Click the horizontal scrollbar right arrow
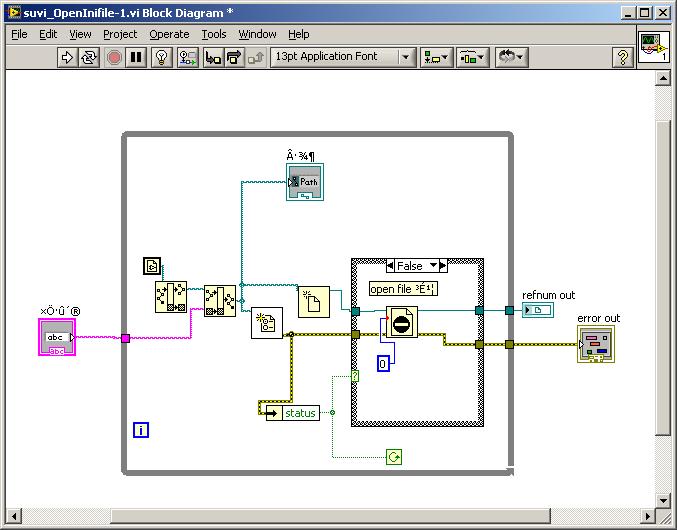Screen dimensions: 677x530 click(647, 516)
